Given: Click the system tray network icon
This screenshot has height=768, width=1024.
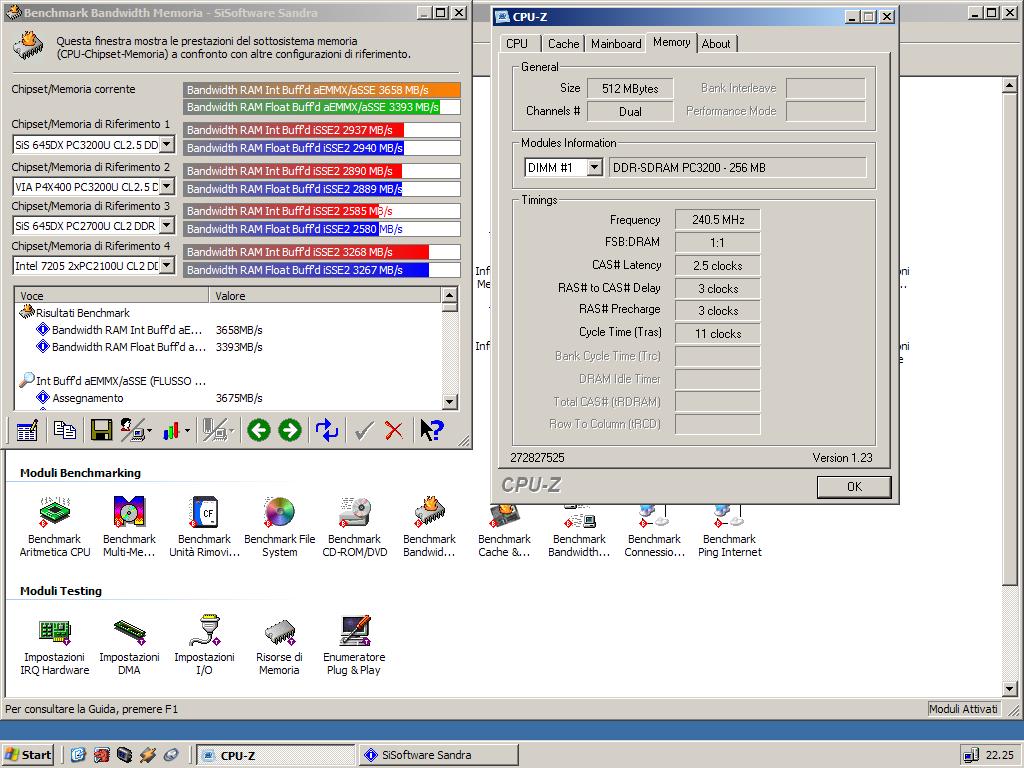Looking at the screenshot, I should coord(970,755).
